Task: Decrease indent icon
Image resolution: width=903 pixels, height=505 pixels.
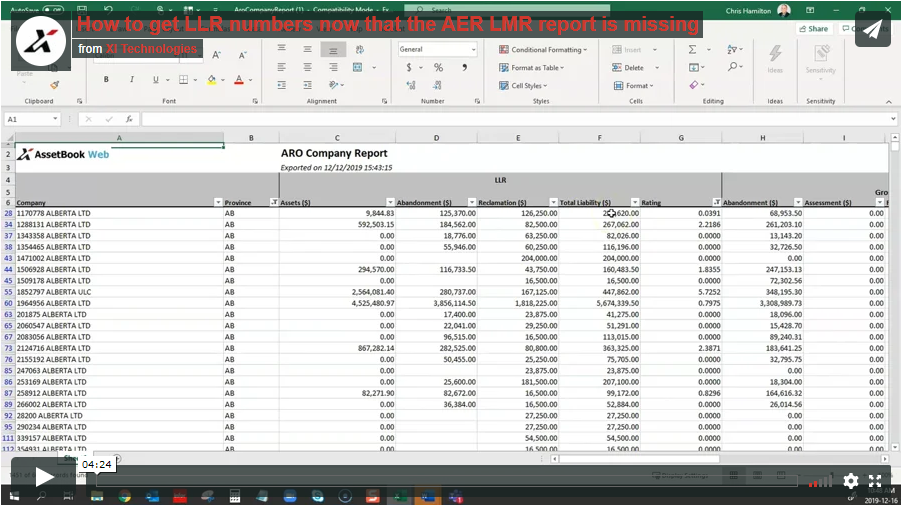Action: [x=282, y=85]
